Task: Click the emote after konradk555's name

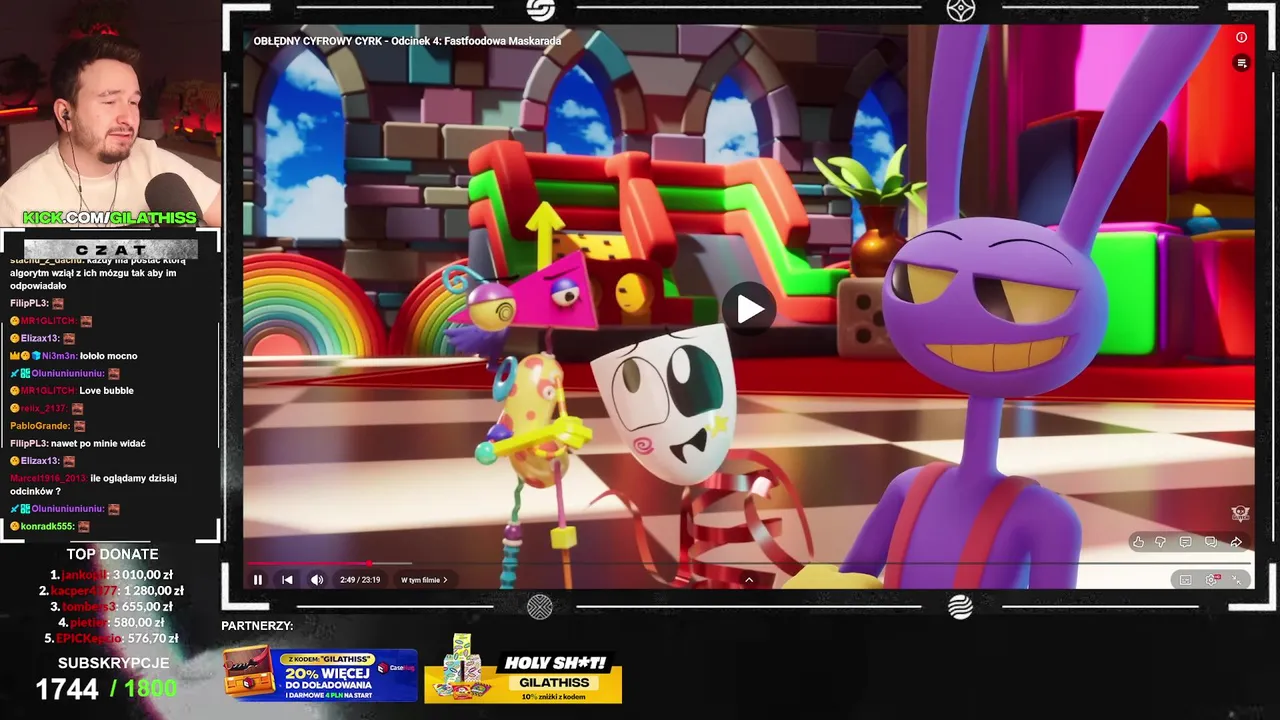Action: [x=85, y=526]
